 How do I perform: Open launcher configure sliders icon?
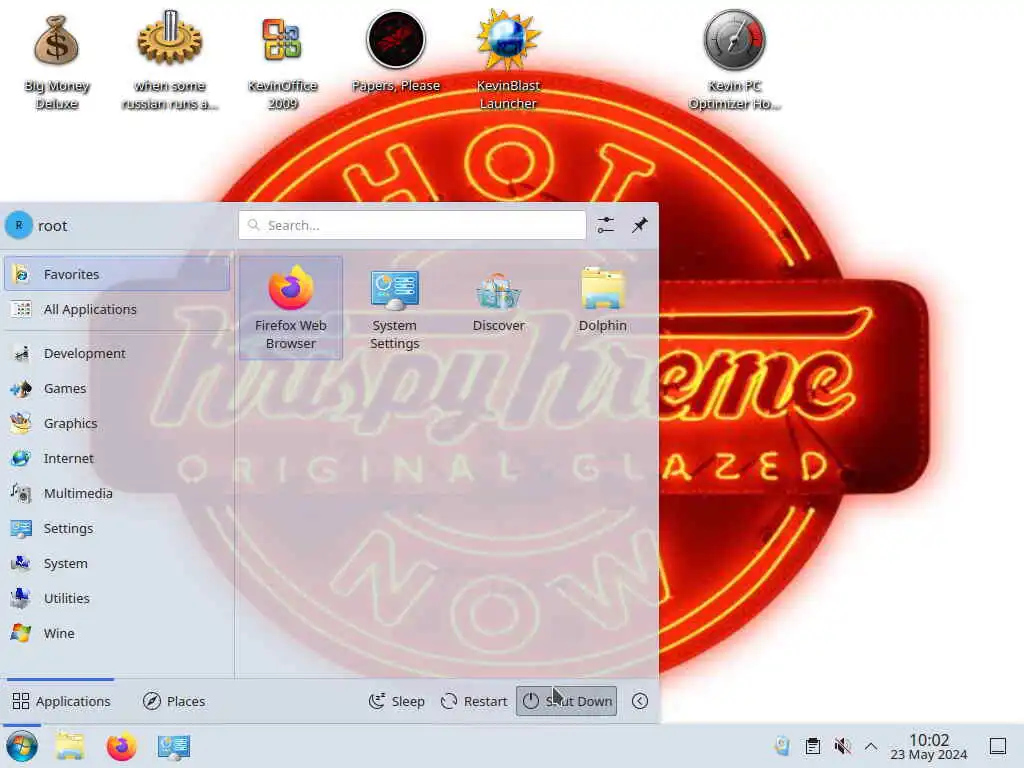(606, 225)
